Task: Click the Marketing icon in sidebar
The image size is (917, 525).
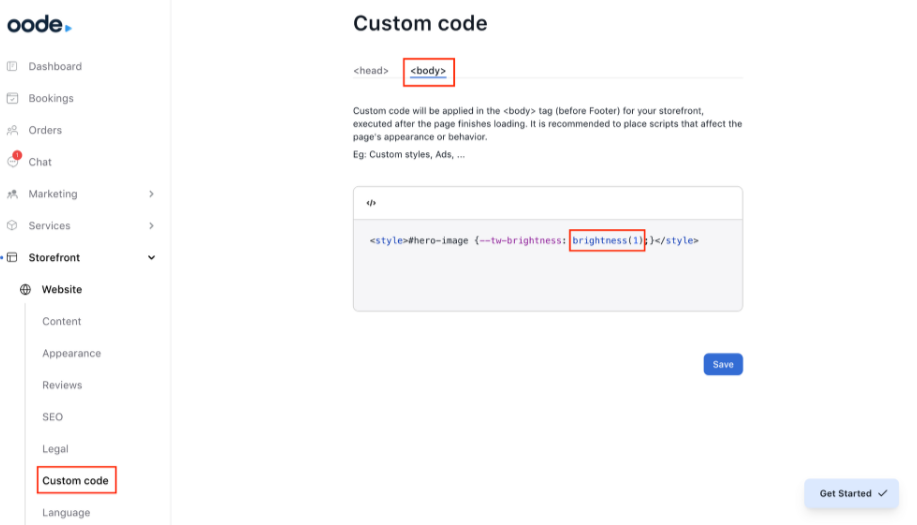Action: tap(12, 194)
